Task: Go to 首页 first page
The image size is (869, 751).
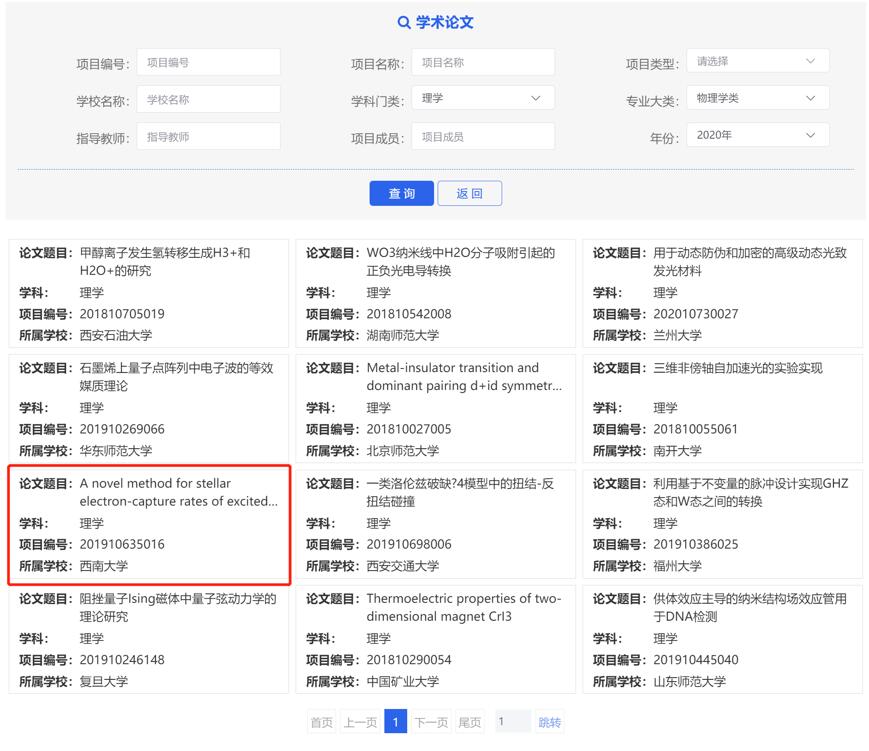Action: [320, 721]
